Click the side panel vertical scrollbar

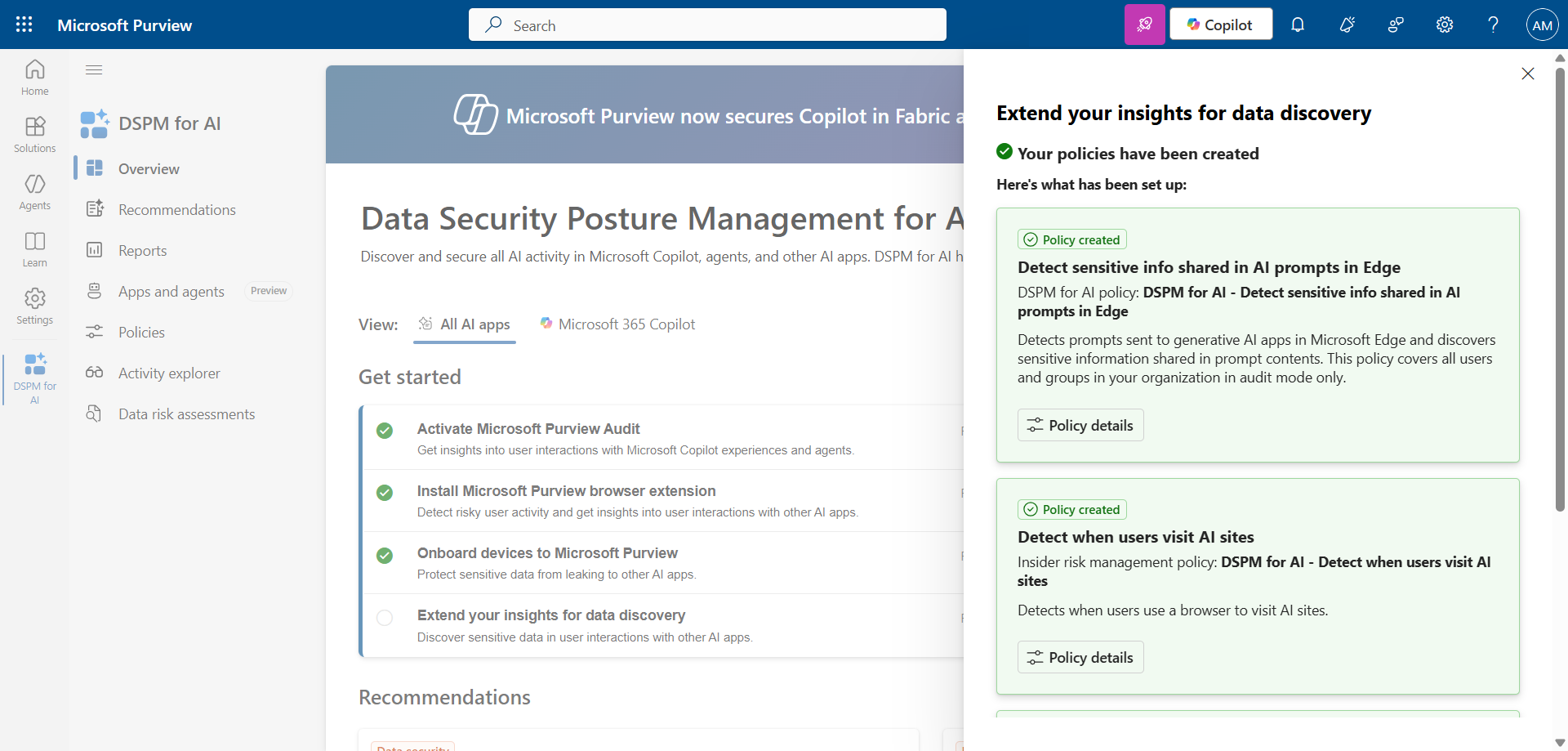tap(1560, 286)
